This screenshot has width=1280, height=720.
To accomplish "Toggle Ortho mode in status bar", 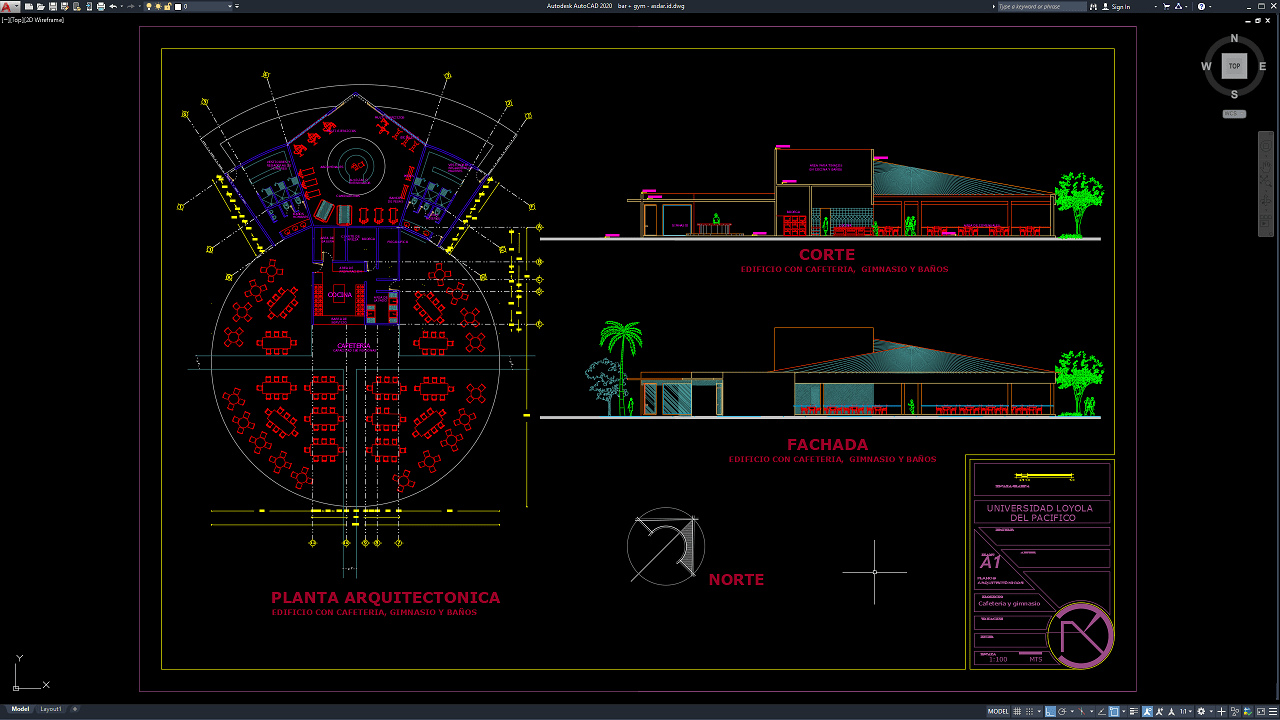I will pos(1051,711).
